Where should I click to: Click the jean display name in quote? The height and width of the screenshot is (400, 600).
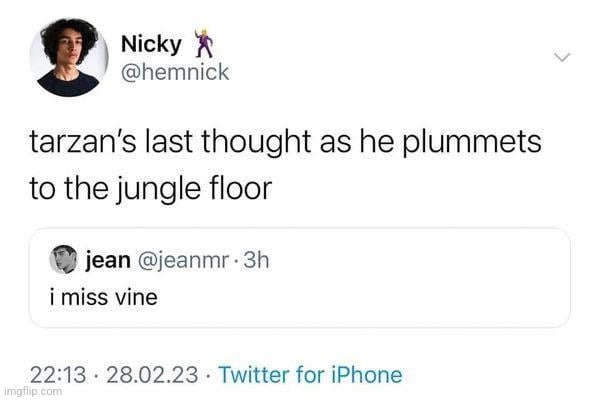(x=108, y=260)
